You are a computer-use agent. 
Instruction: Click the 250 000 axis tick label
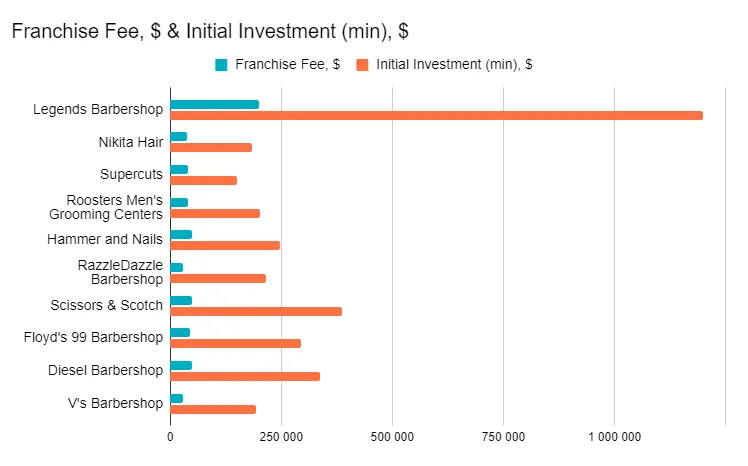pos(281,437)
